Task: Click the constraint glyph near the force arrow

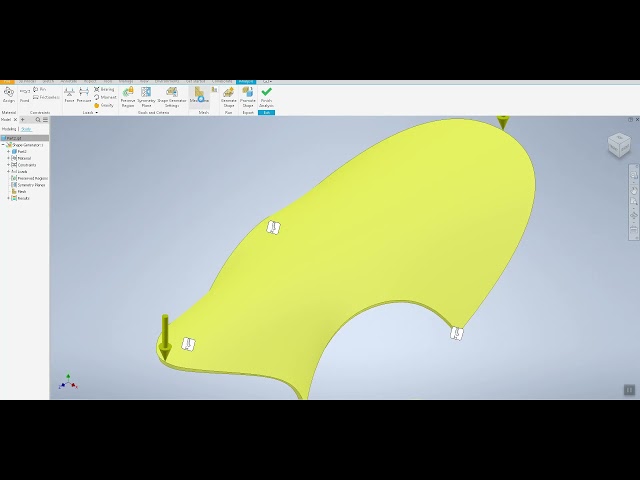Action: point(188,344)
